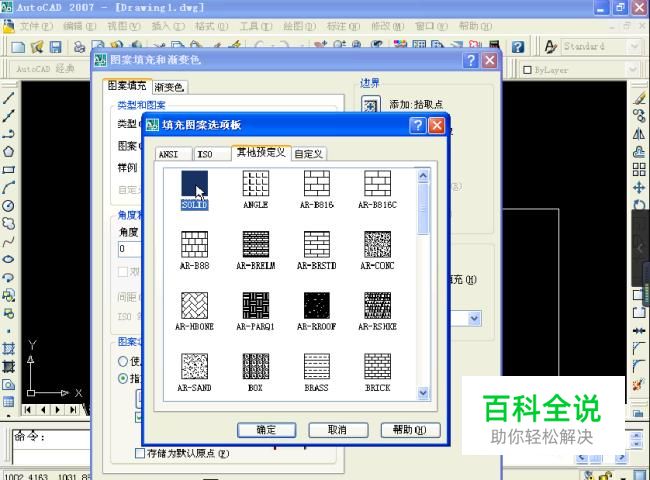This screenshot has width=650, height=480.
Task: Click the 帮助(H) button in pattern palette
Action: 410,430
